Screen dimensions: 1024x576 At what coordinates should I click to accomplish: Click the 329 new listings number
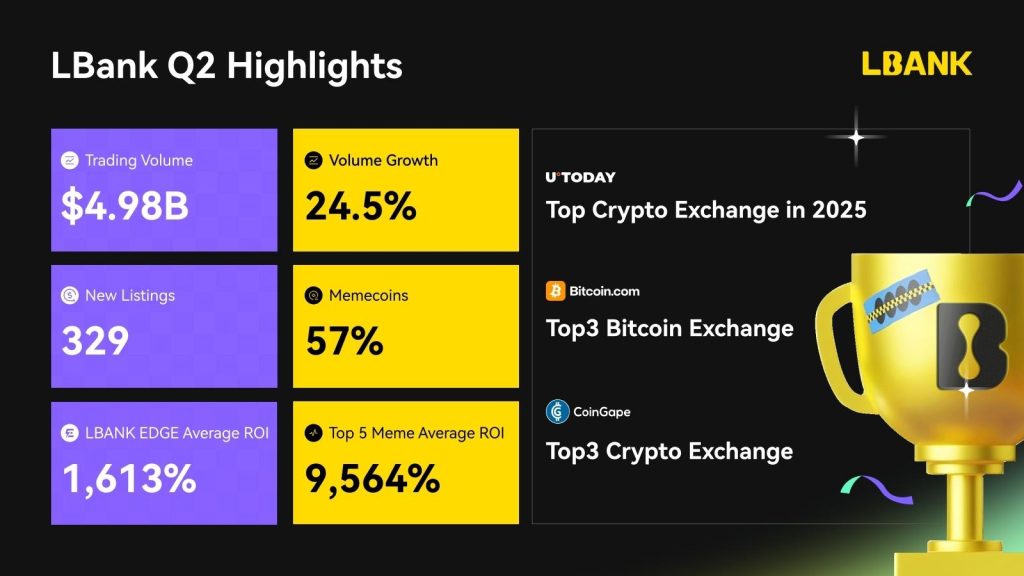[x=95, y=341]
